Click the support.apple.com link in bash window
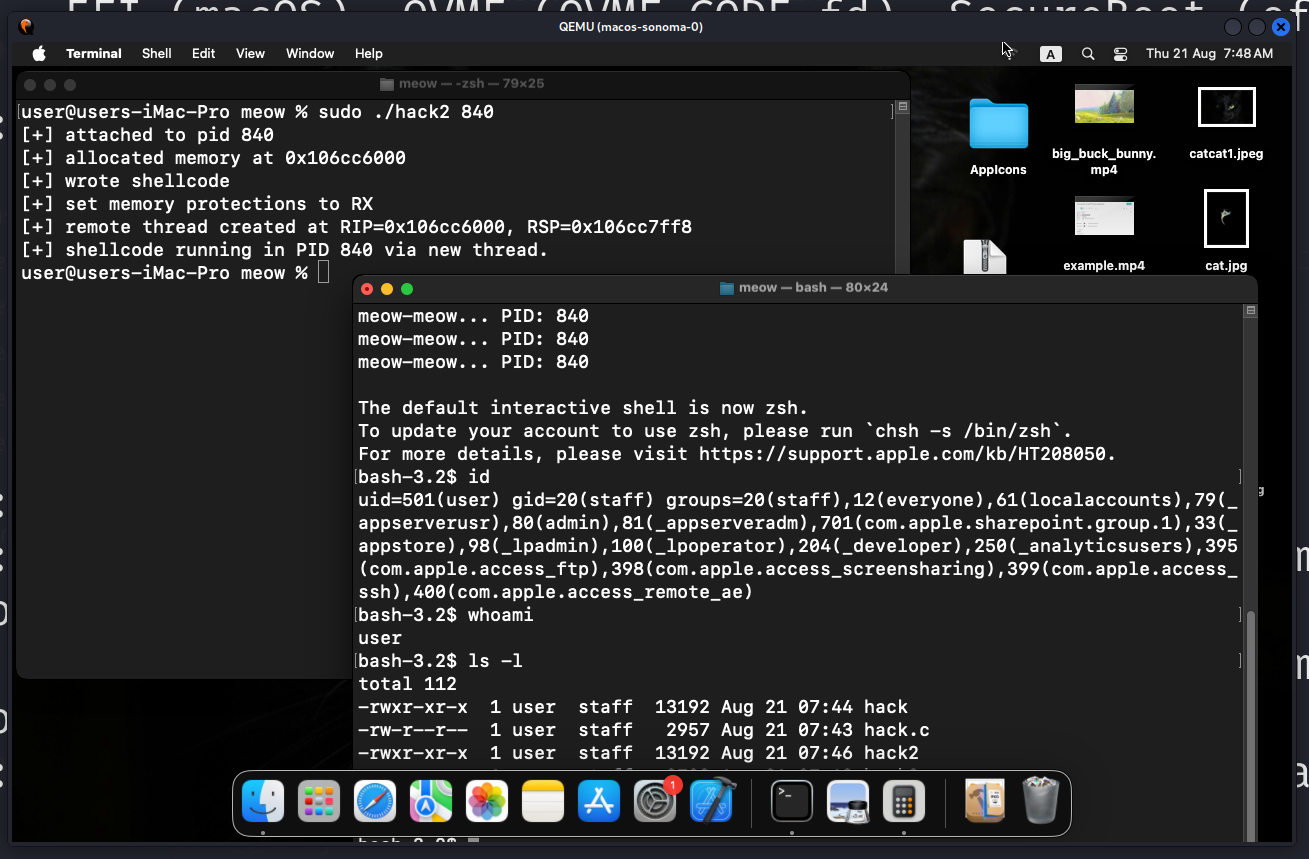The image size is (1309, 859). [x=901, y=454]
